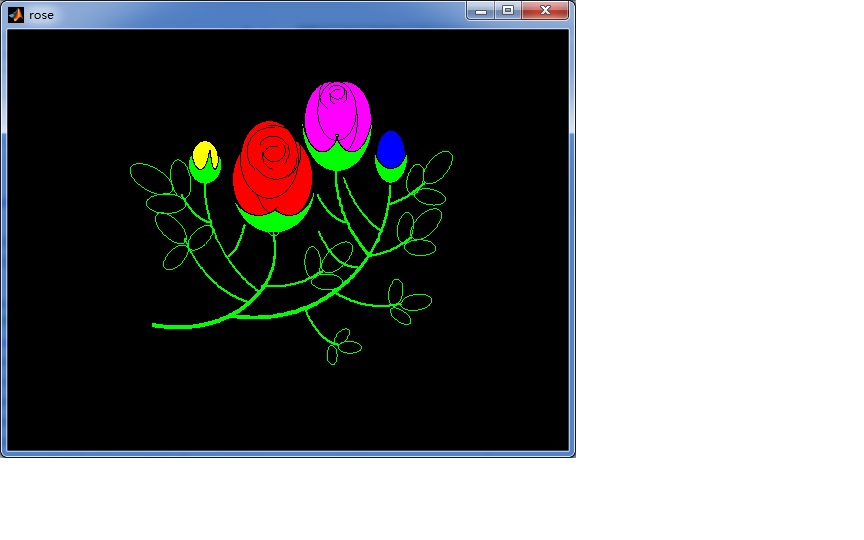Click the blue rose bud
Screen dimensions: 864x540
pyautogui.click(x=390, y=148)
